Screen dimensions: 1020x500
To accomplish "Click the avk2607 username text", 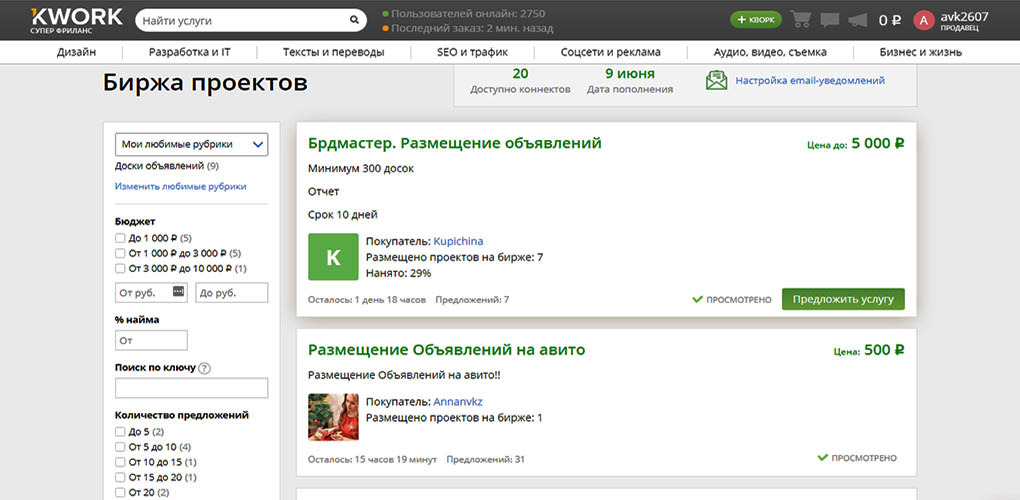I will tap(964, 16).
